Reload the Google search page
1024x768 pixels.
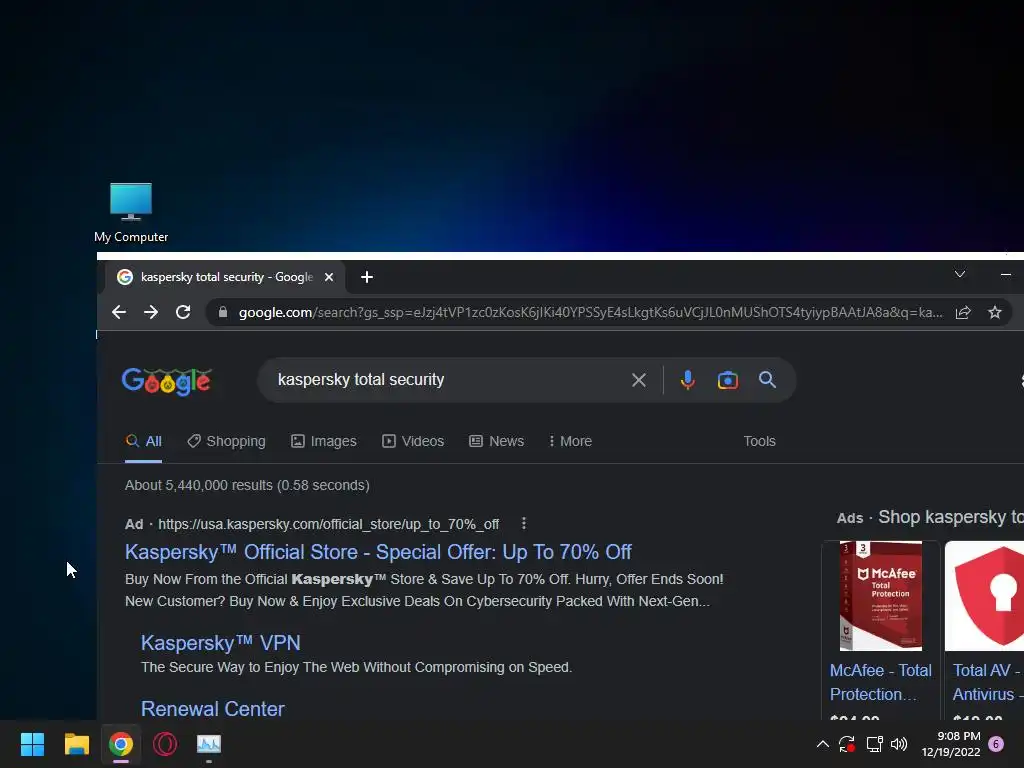click(183, 312)
